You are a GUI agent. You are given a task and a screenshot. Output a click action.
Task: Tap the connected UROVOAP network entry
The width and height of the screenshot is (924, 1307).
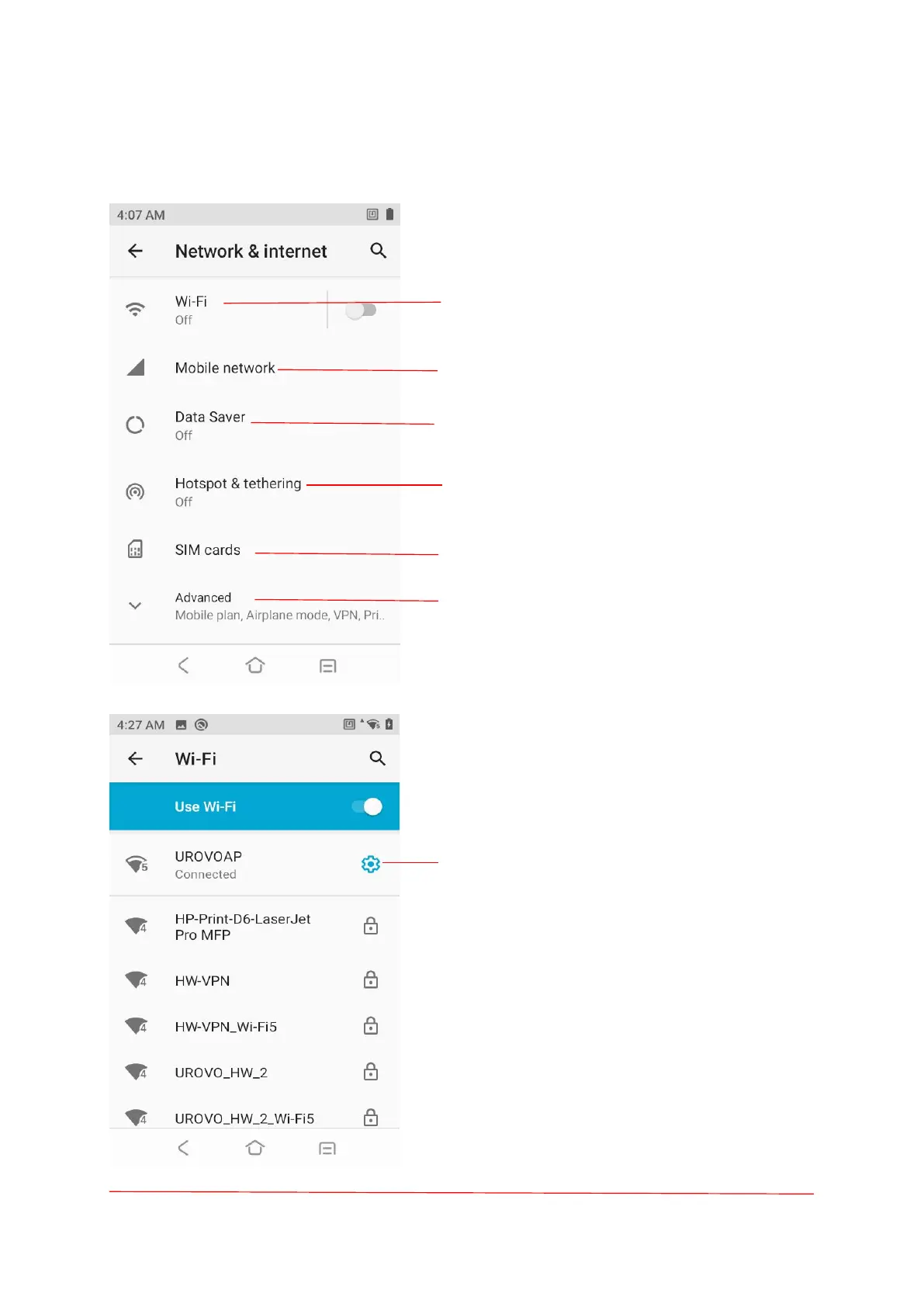coord(208,864)
